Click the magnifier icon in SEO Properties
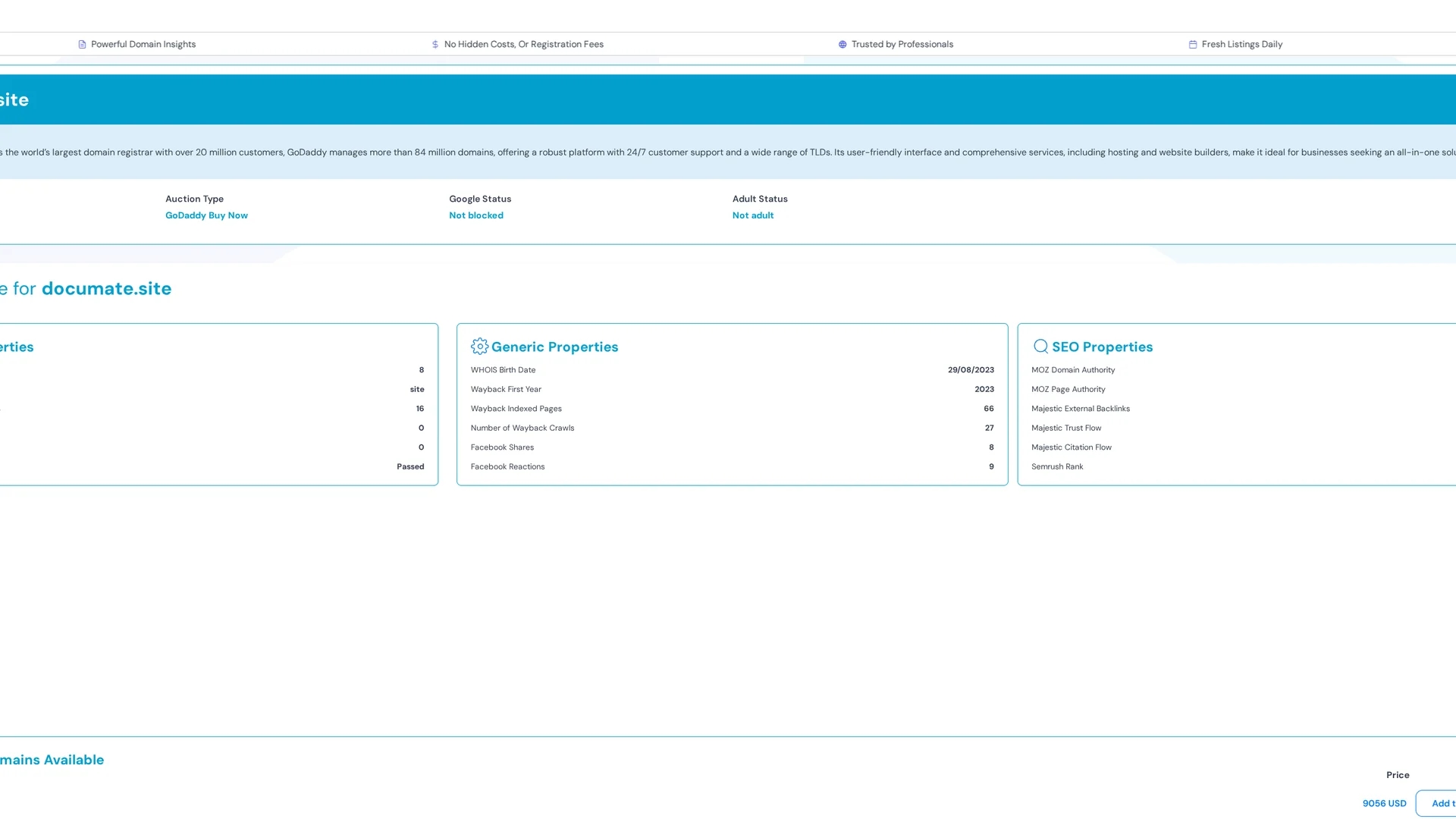The height and width of the screenshot is (819, 1456). click(x=1040, y=347)
